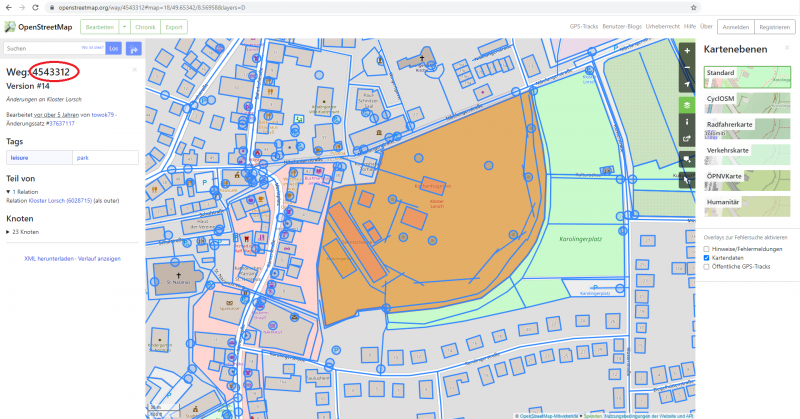Toggle the map layers panel icon
Screen dimensions: 800x419
click(x=686, y=104)
